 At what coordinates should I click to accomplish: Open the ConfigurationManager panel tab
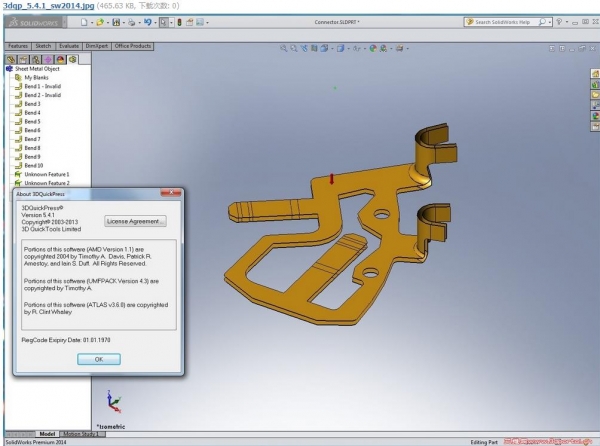coord(36,59)
